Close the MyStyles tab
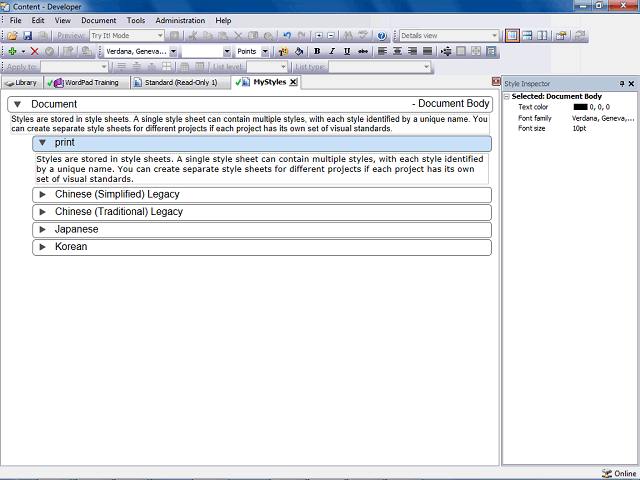Viewport: 640px width, 480px height. [293, 82]
